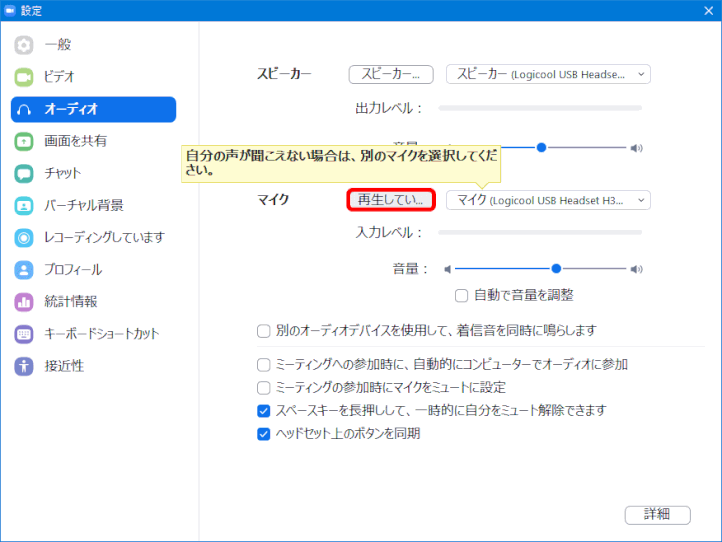The width and height of the screenshot is (722, 542).
Task: Click the マイク section label
Action: pos(273,199)
